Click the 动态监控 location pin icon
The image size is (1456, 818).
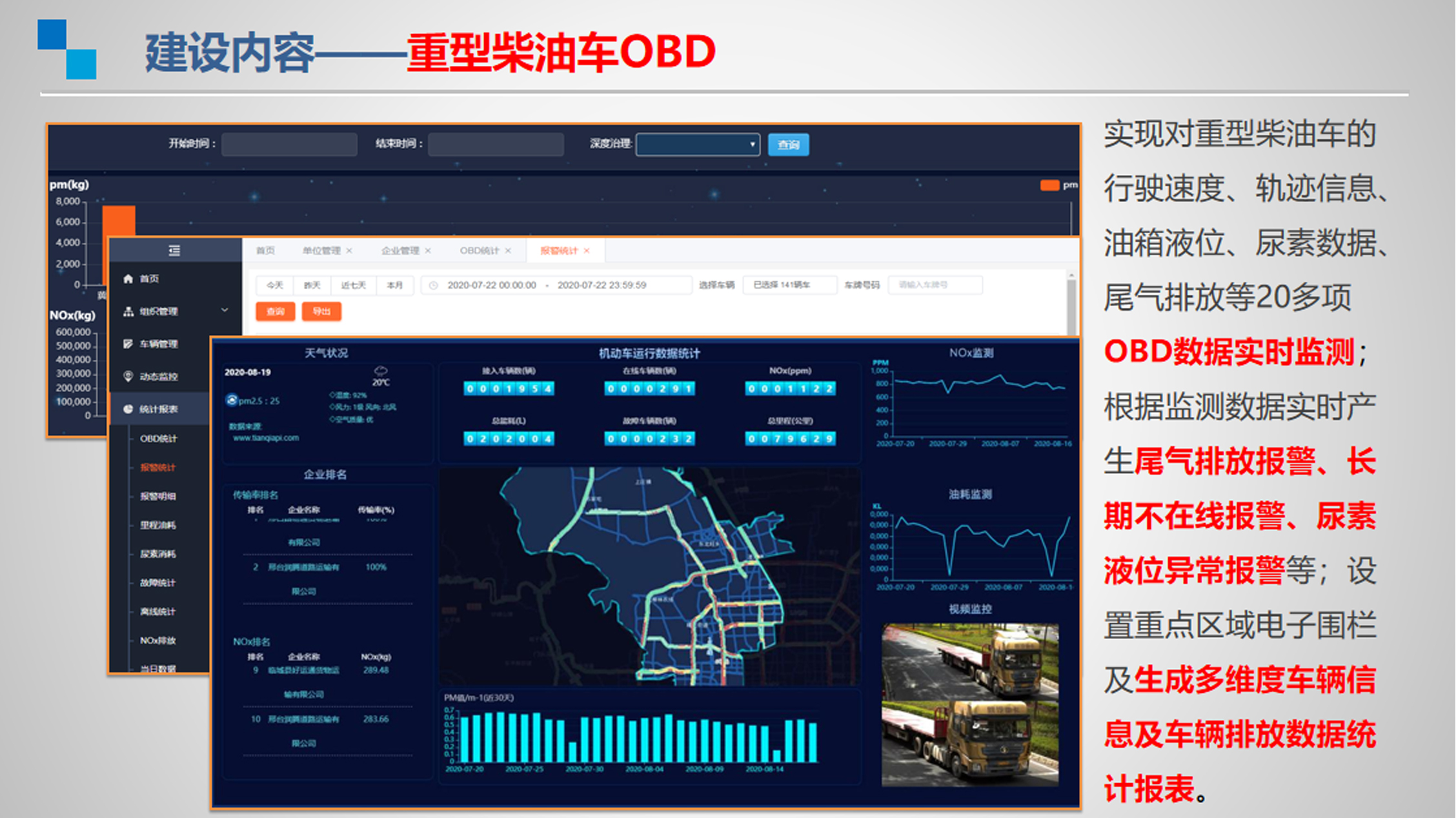(128, 376)
